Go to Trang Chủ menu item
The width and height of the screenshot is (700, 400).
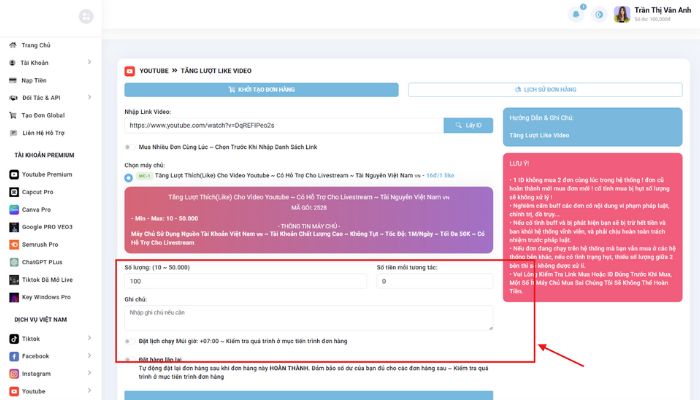pos(36,45)
